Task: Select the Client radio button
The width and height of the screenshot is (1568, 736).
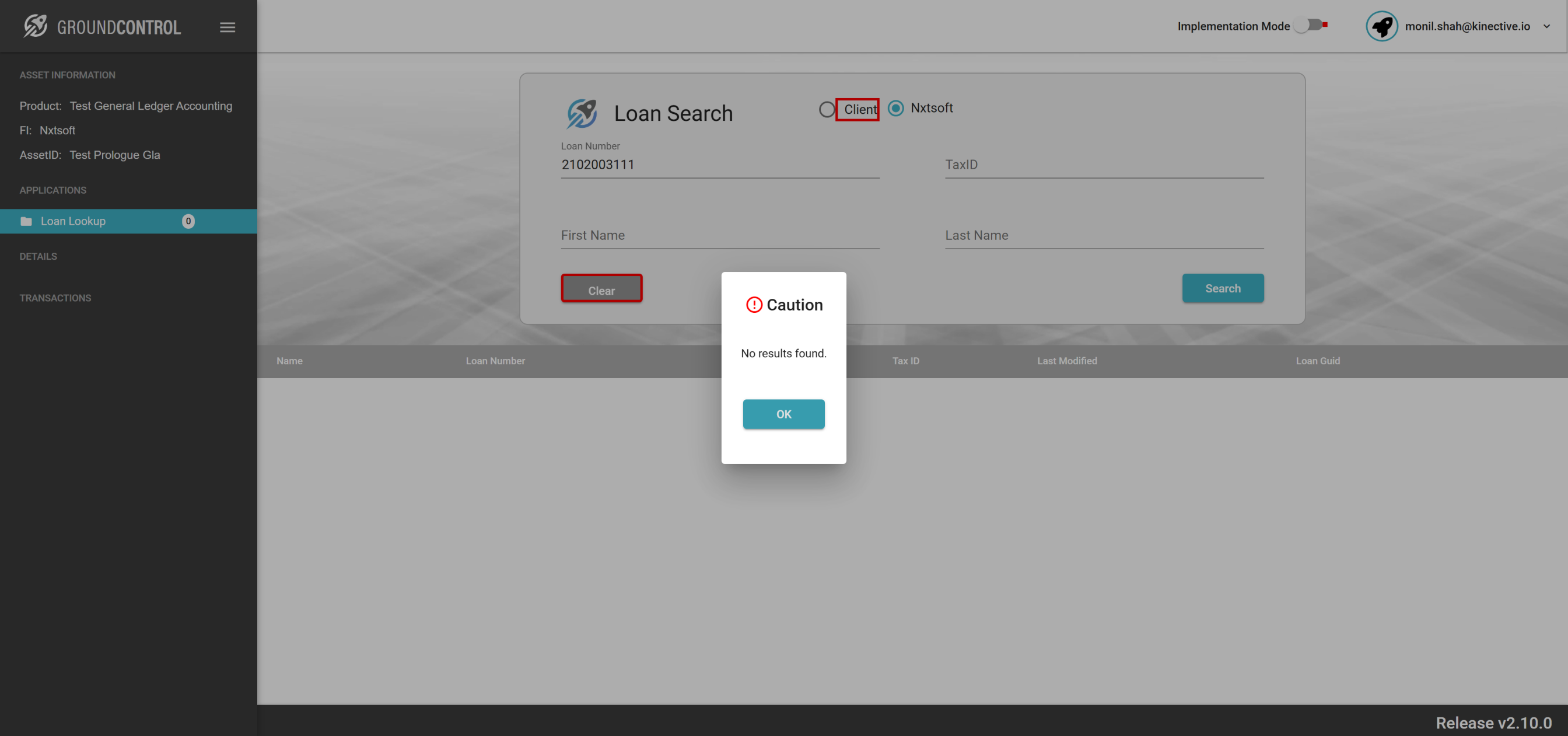Action: click(827, 110)
